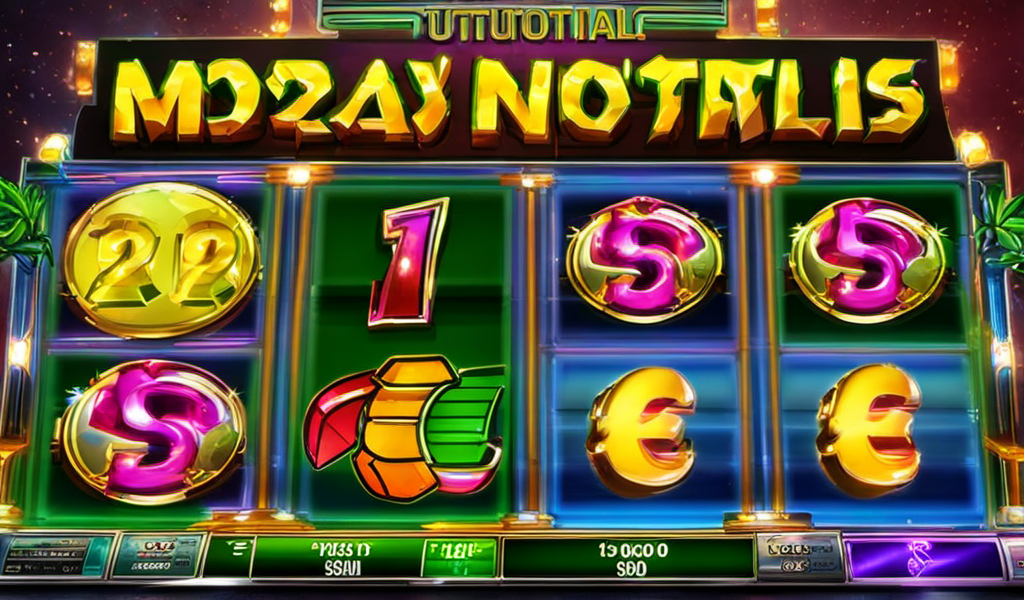Click the pink S coin in top third reel
The width and height of the screenshot is (1024, 600).
645,259
